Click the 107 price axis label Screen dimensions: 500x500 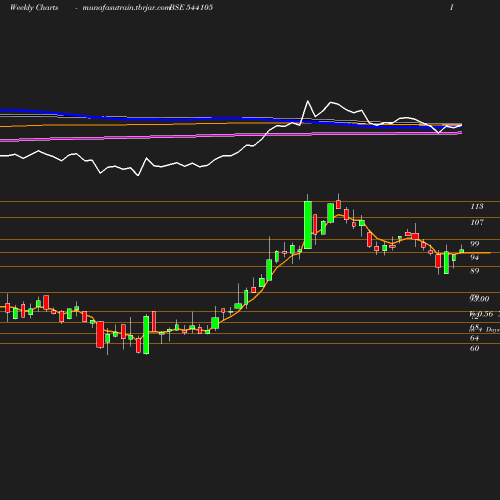coord(477,222)
